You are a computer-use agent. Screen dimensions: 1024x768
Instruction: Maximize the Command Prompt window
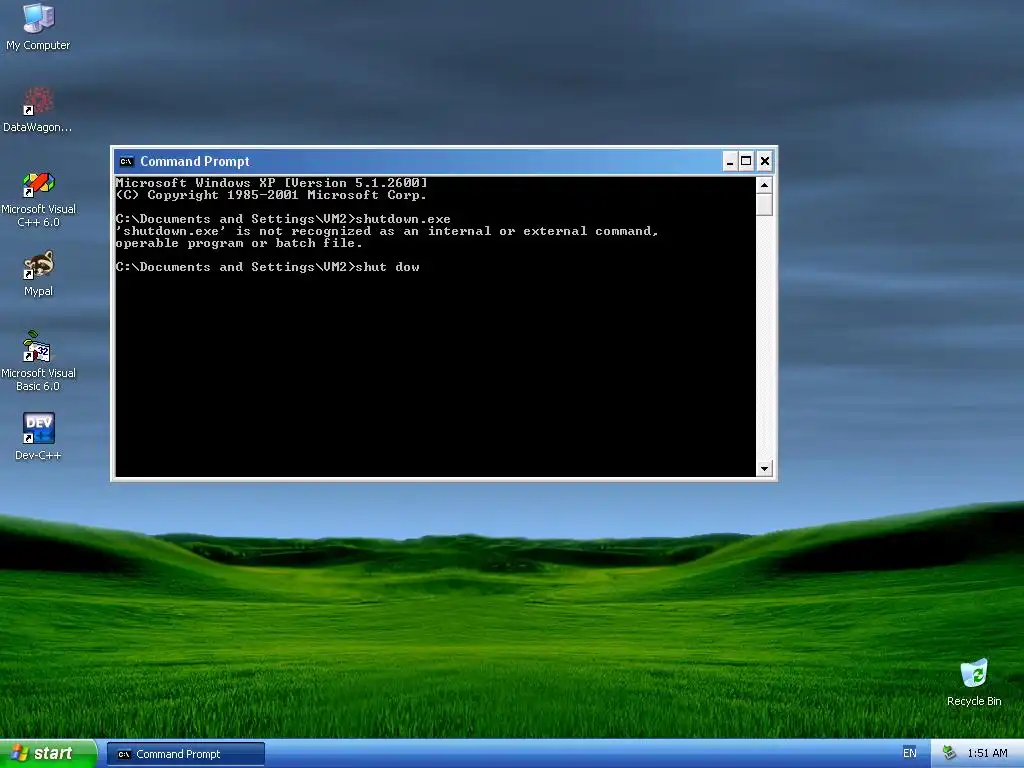click(746, 161)
